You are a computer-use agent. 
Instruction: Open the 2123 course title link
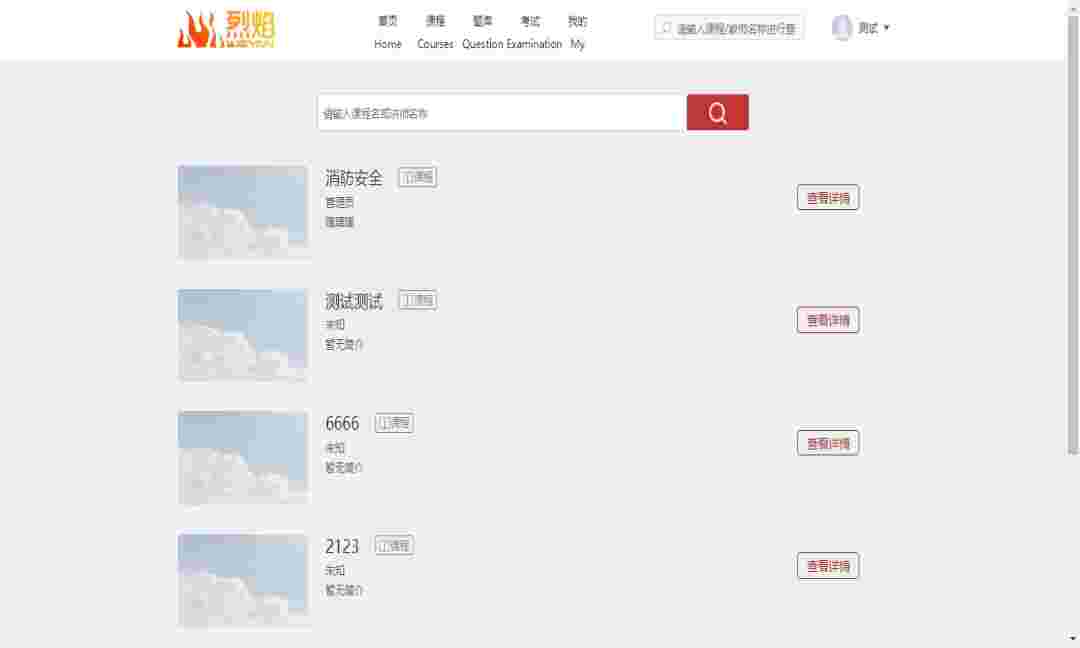pyautogui.click(x=342, y=547)
